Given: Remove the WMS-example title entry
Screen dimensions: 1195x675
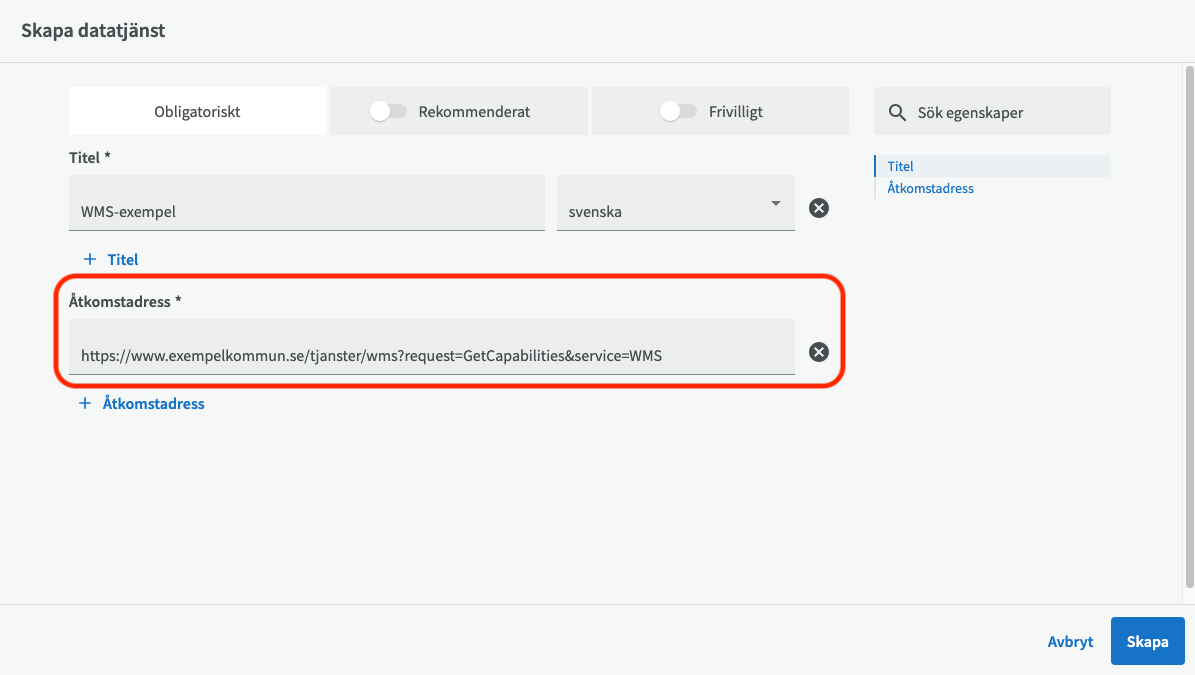Looking at the screenshot, I should (818, 208).
